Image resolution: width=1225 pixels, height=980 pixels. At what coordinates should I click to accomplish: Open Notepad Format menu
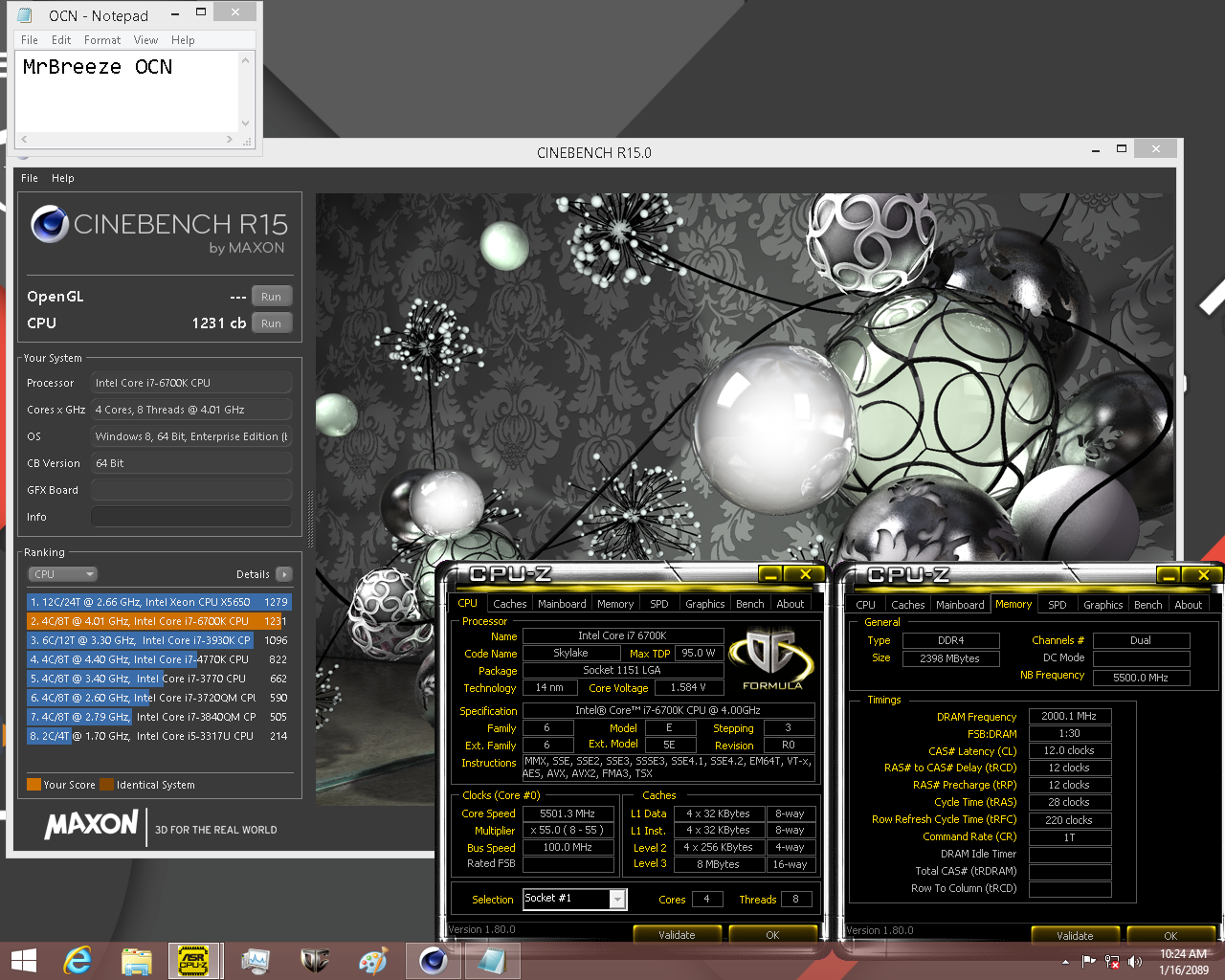(x=102, y=40)
